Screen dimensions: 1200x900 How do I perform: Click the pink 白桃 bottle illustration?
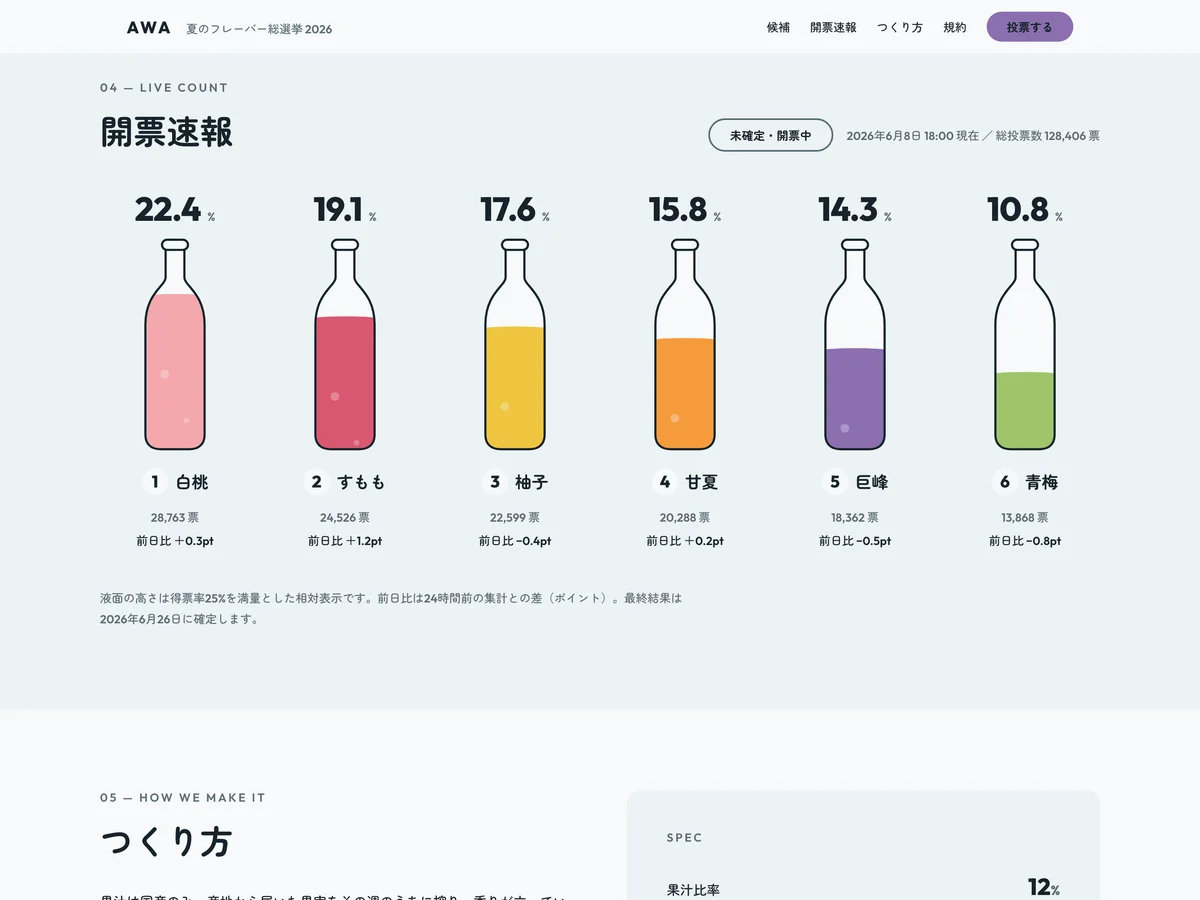pyautogui.click(x=175, y=345)
